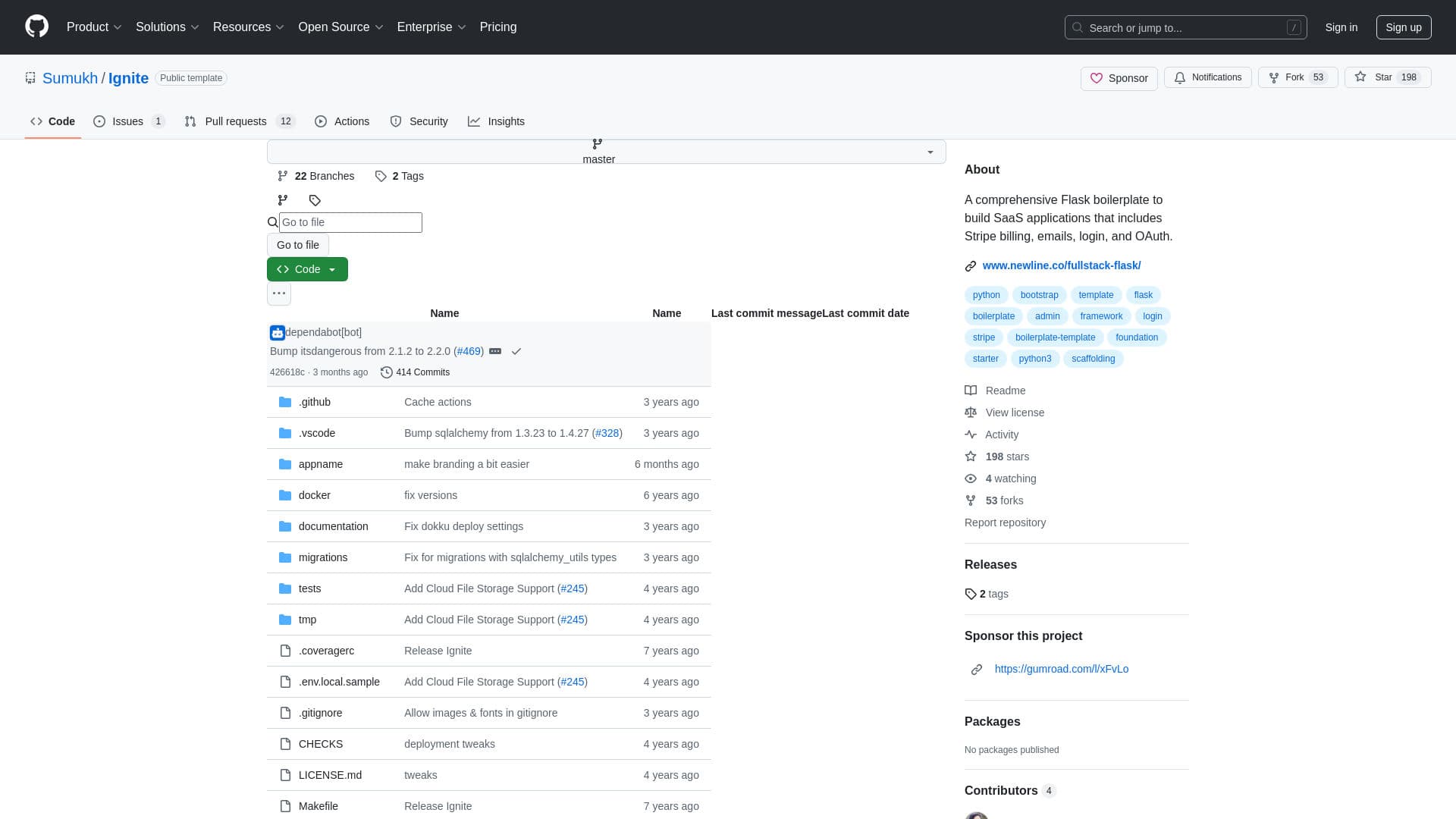Click the search magnifier in header
Screen dimensions: 1456x819
pyautogui.click(x=1078, y=27)
